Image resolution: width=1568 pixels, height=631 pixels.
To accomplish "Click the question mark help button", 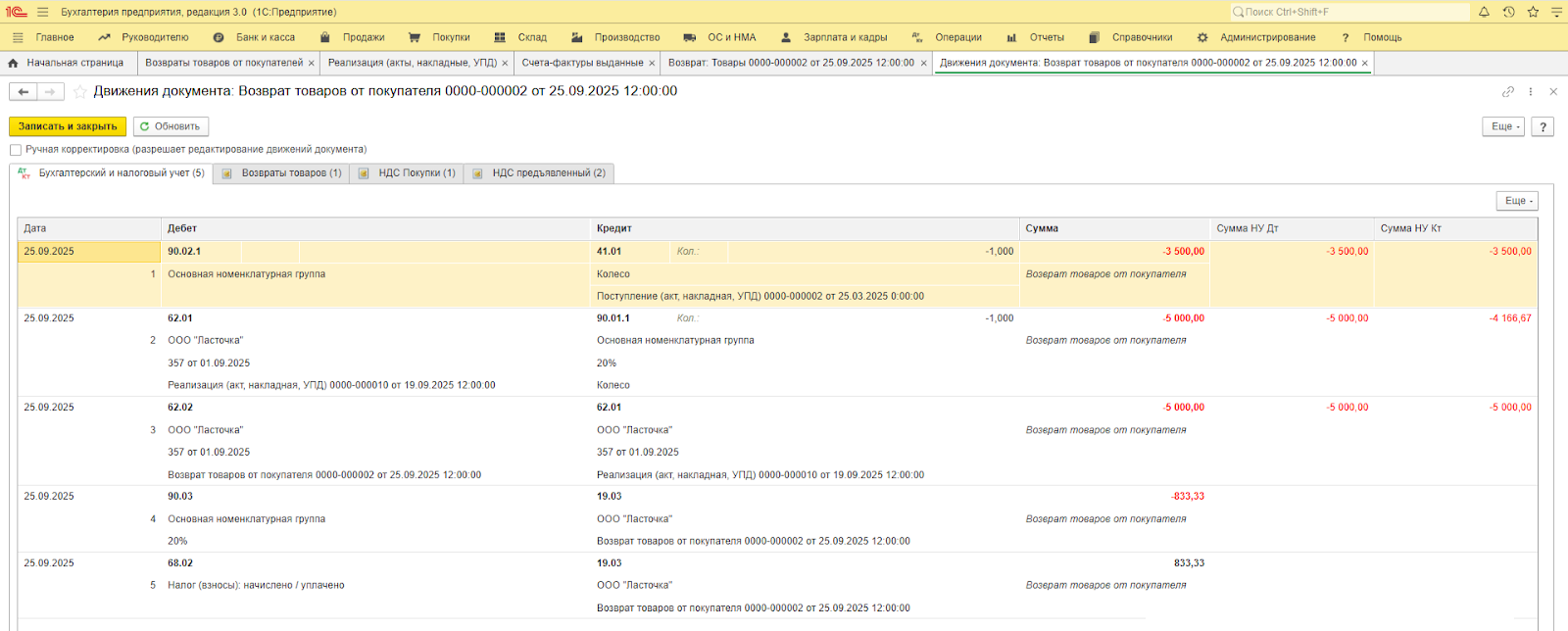I will (1543, 126).
